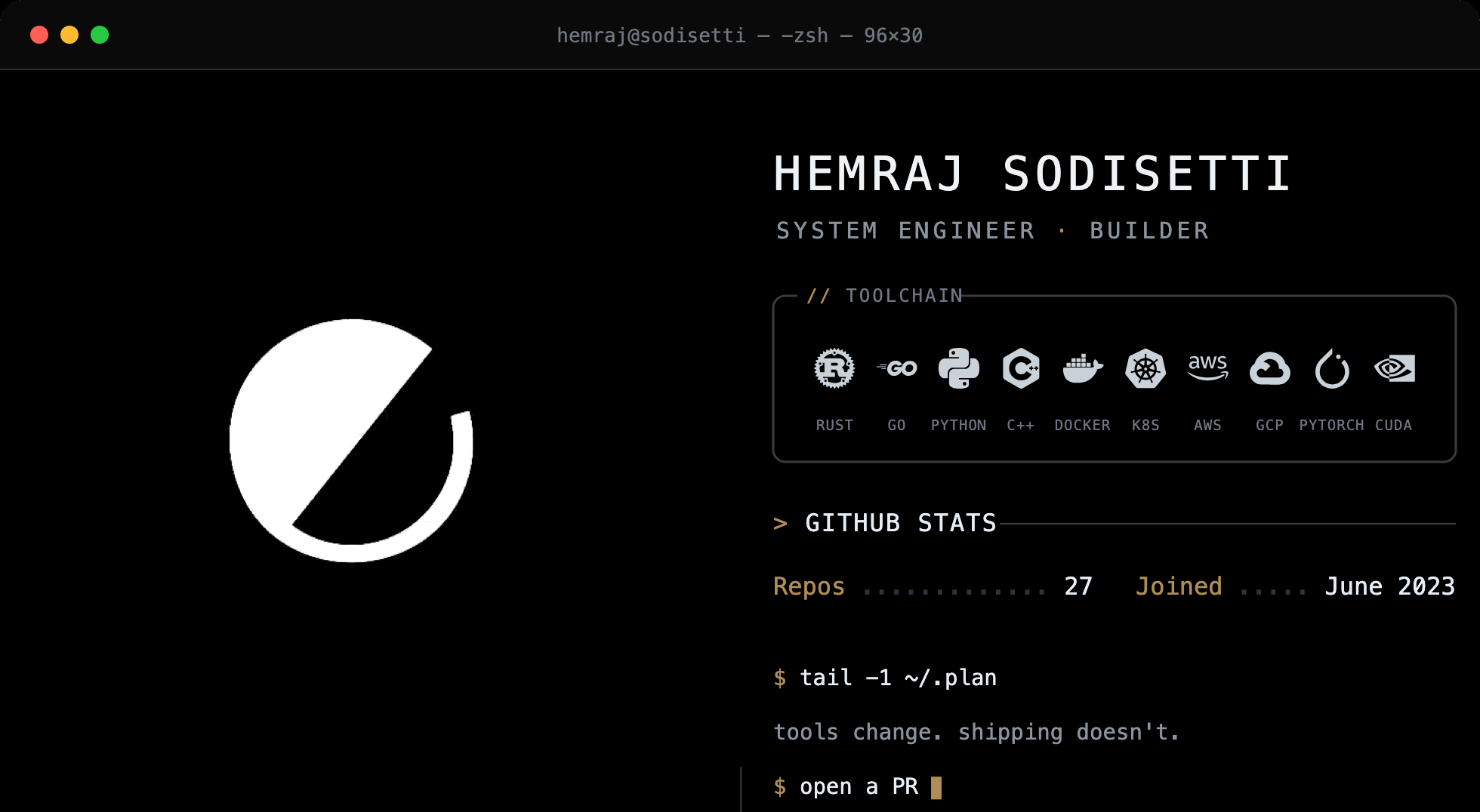Click the SYSTEM ENGINEER subtitle text

point(905,230)
